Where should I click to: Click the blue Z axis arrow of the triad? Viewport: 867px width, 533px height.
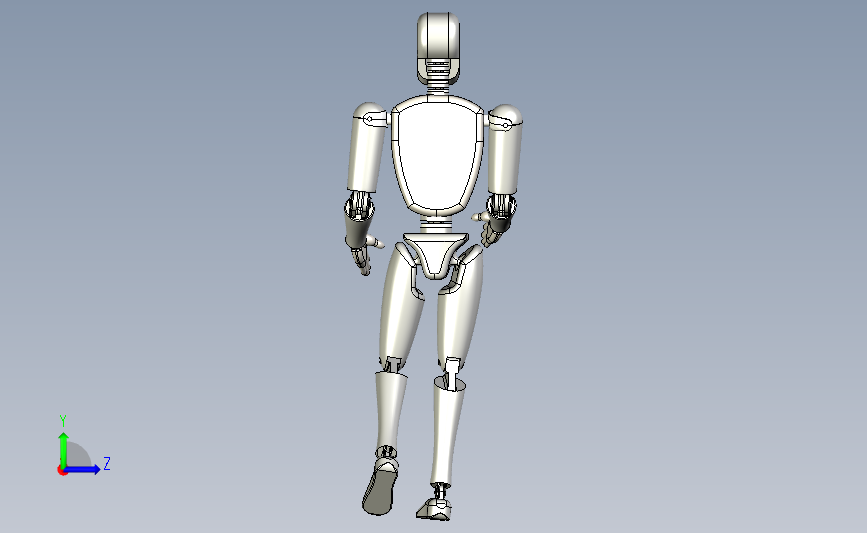pyautogui.click(x=82, y=469)
